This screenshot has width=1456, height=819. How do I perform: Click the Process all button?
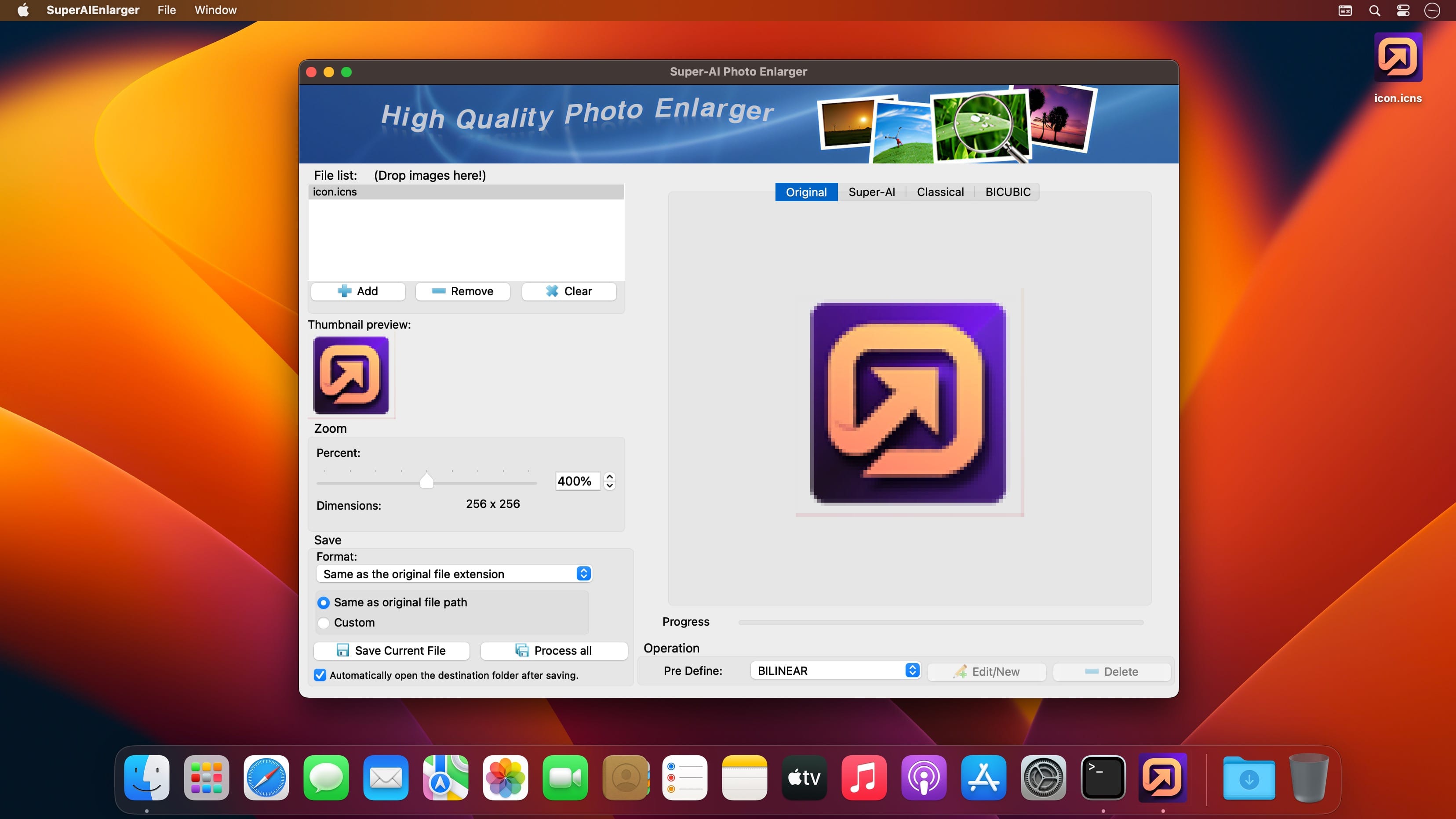pos(554,651)
